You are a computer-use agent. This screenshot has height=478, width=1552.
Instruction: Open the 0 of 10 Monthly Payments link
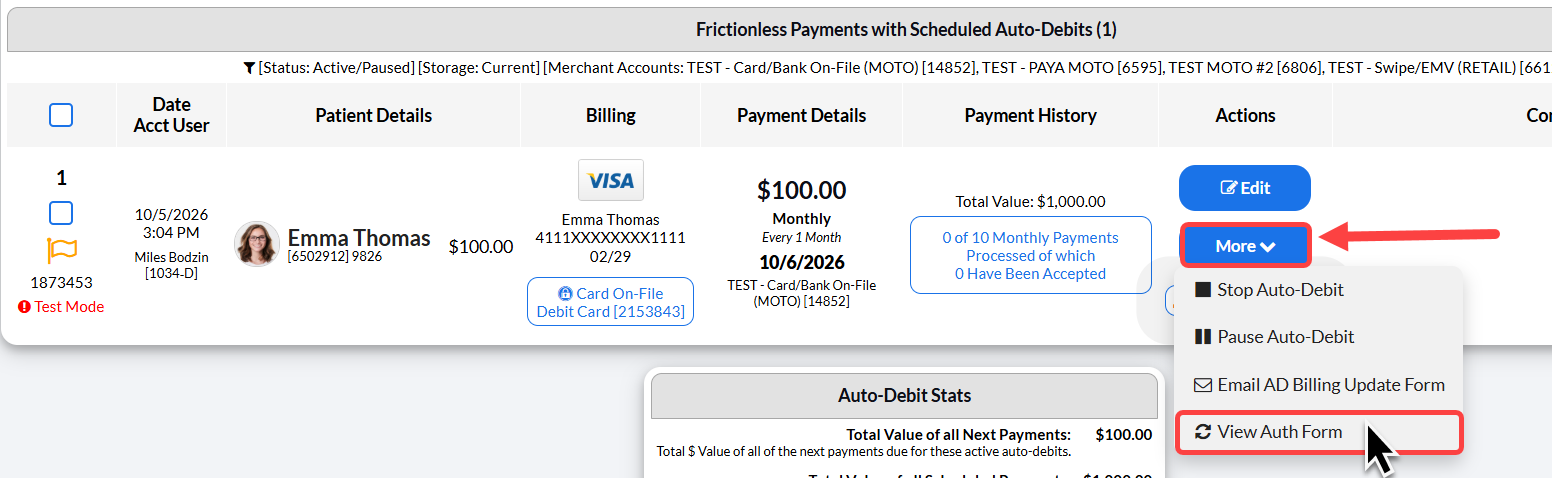1030,256
